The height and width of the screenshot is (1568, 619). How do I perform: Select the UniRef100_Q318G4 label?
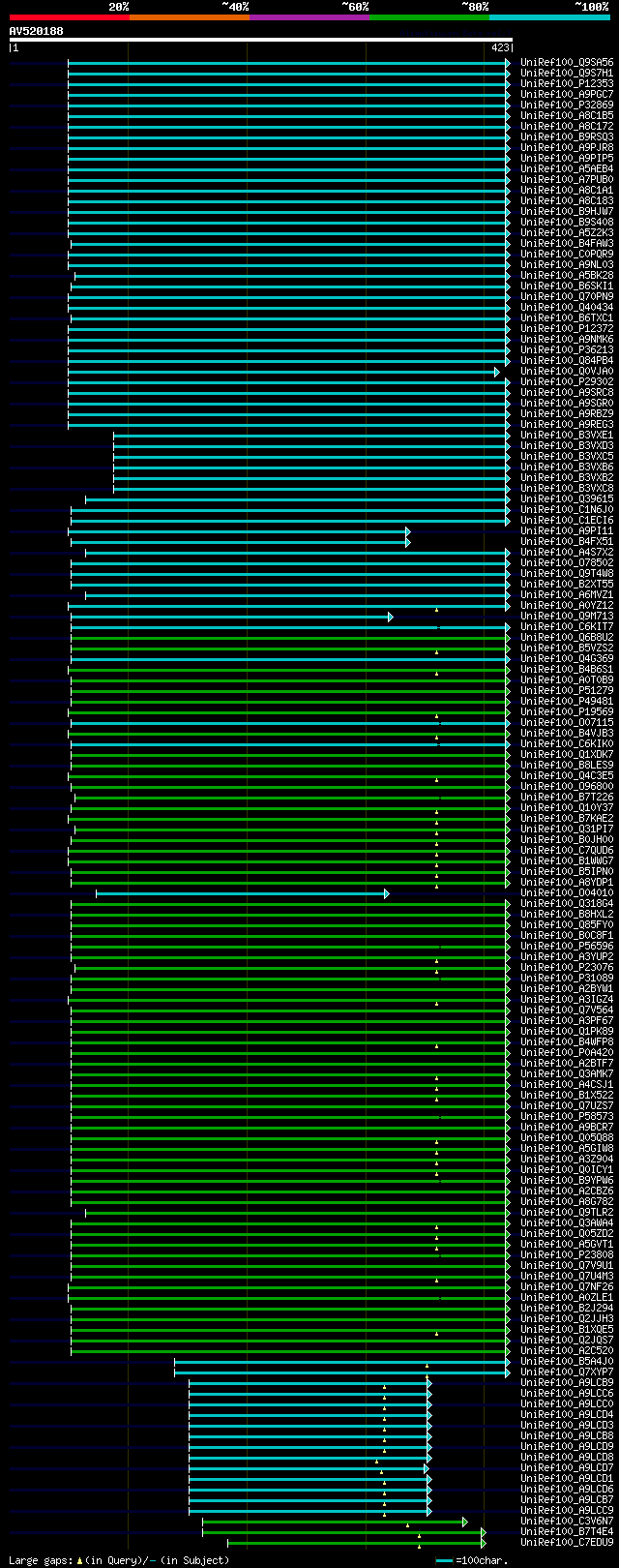pos(567,904)
